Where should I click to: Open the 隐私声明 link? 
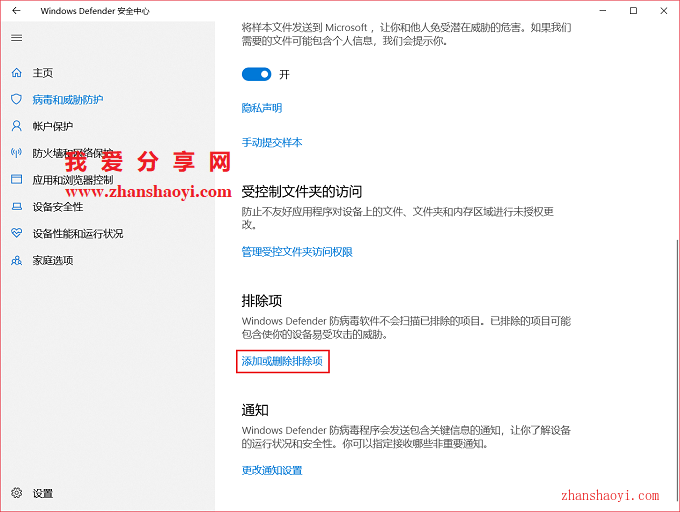[262, 108]
